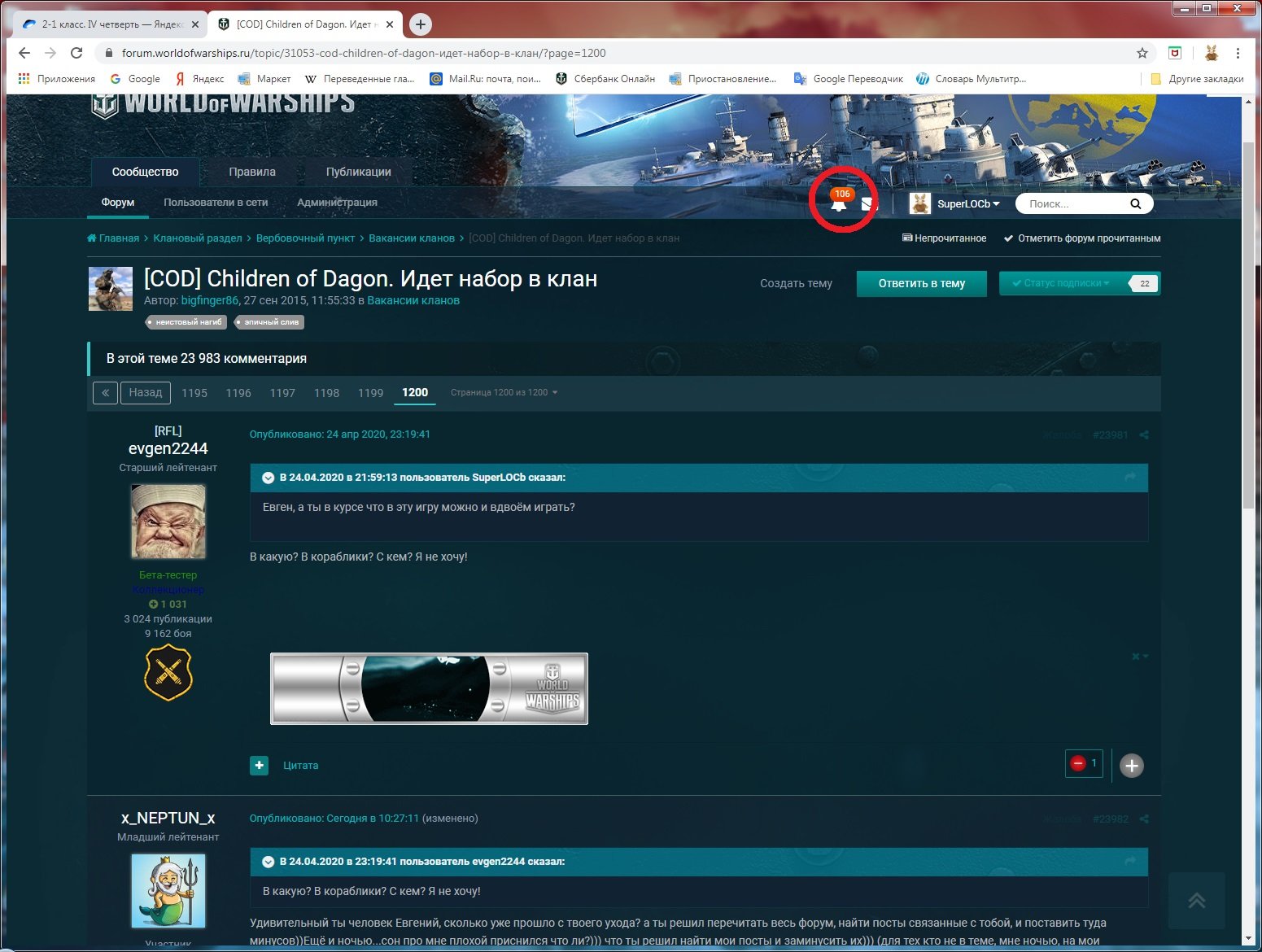The width and height of the screenshot is (1262, 952).
Task: Go to page 1195
Action: (x=194, y=393)
